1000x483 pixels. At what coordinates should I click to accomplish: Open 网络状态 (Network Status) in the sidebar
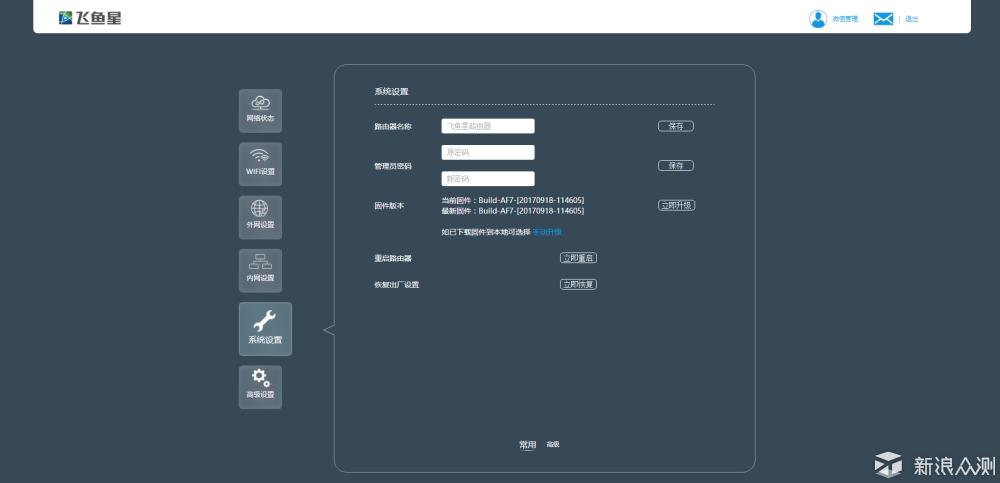260,111
